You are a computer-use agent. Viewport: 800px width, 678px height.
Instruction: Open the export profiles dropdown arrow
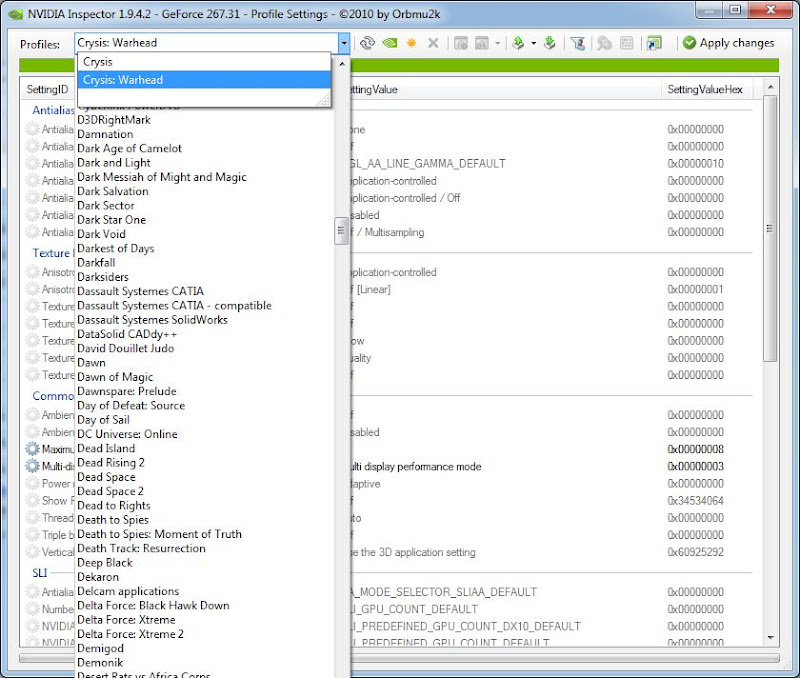point(534,43)
